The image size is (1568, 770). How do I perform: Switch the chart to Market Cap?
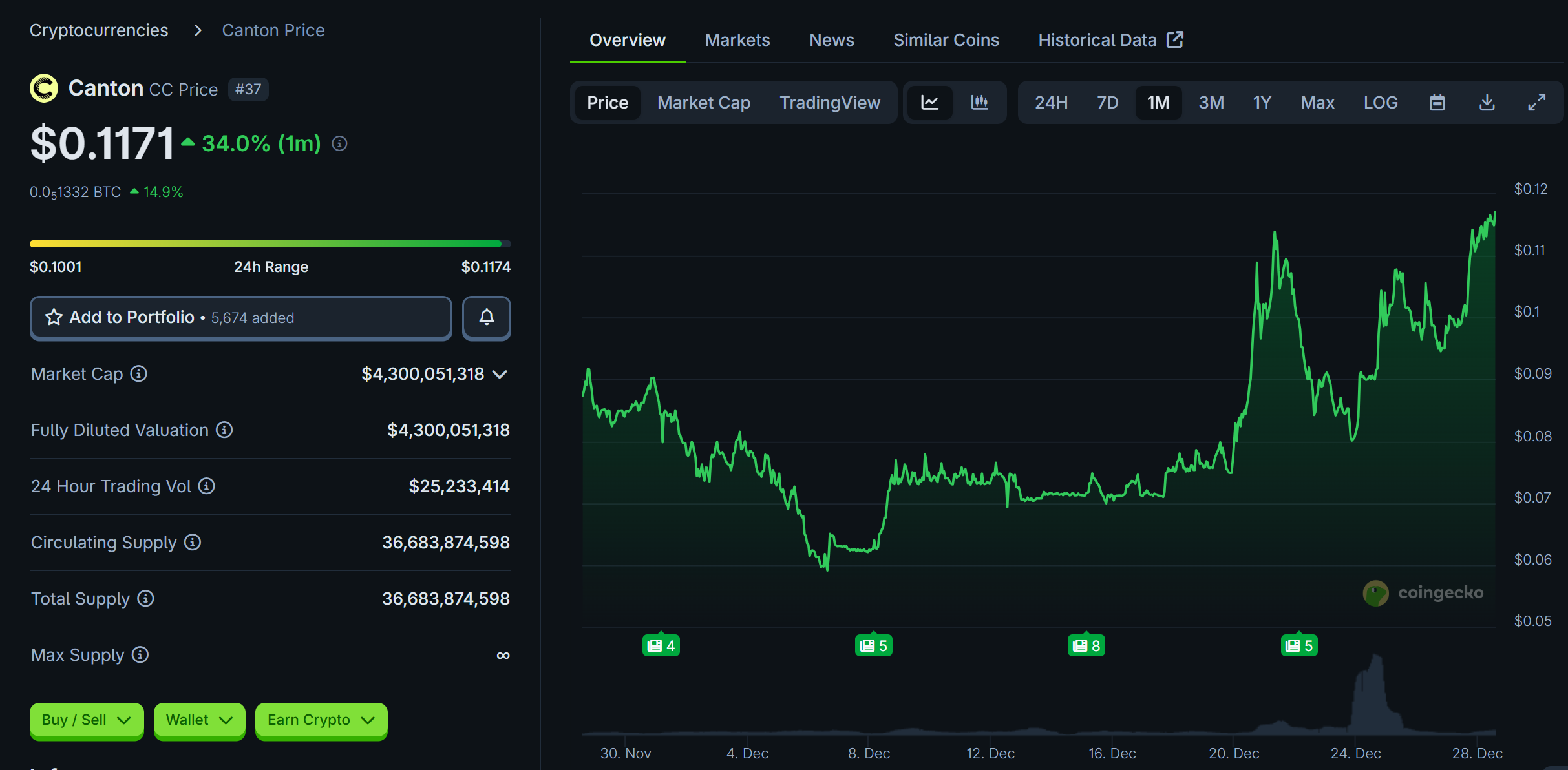703,102
